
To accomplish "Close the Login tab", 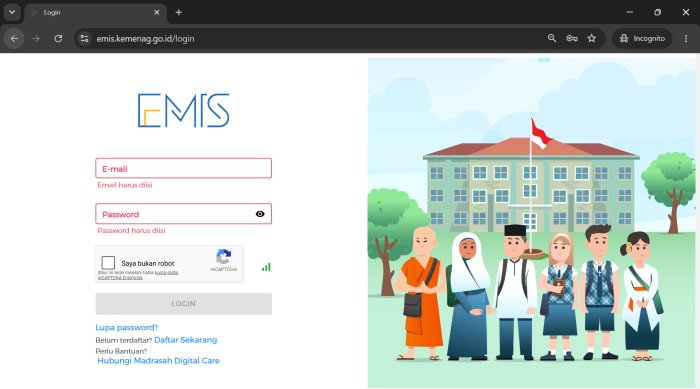I will point(157,13).
